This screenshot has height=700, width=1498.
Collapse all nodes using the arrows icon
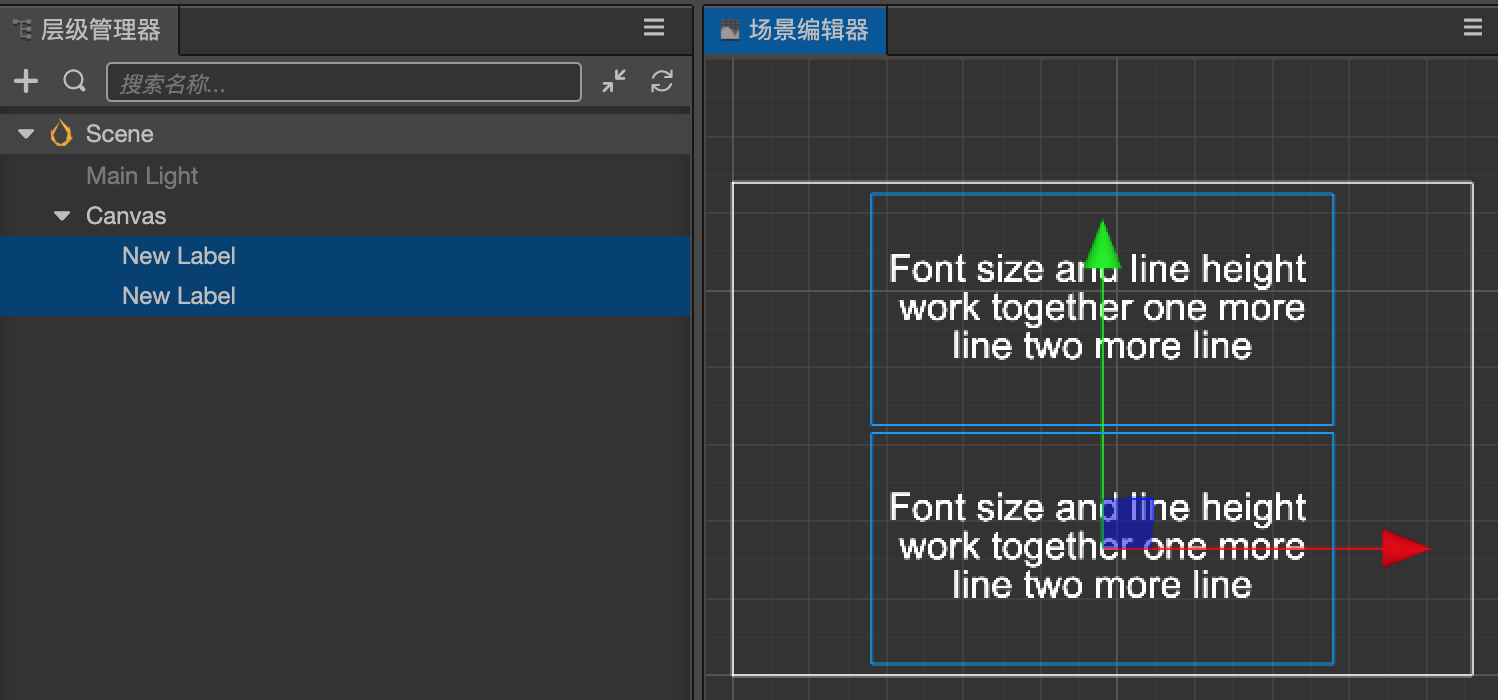[614, 82]
